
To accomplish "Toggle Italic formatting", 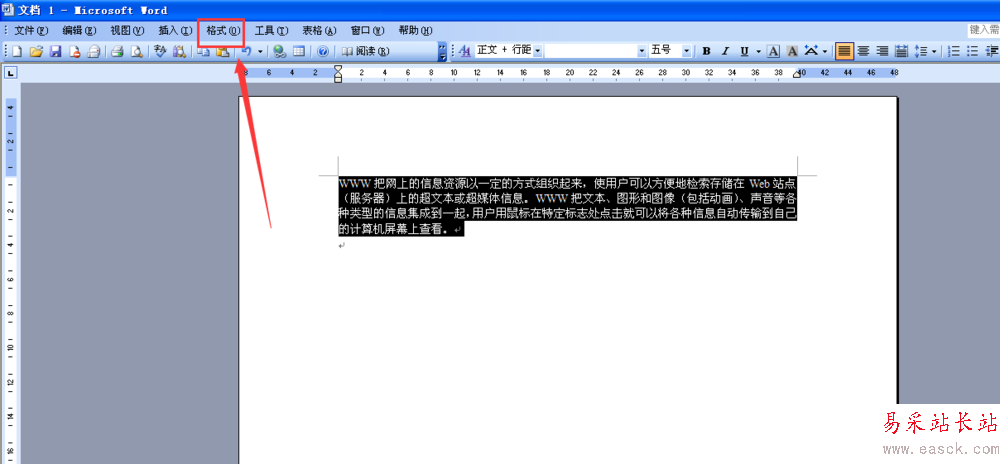I will point(725,51).
